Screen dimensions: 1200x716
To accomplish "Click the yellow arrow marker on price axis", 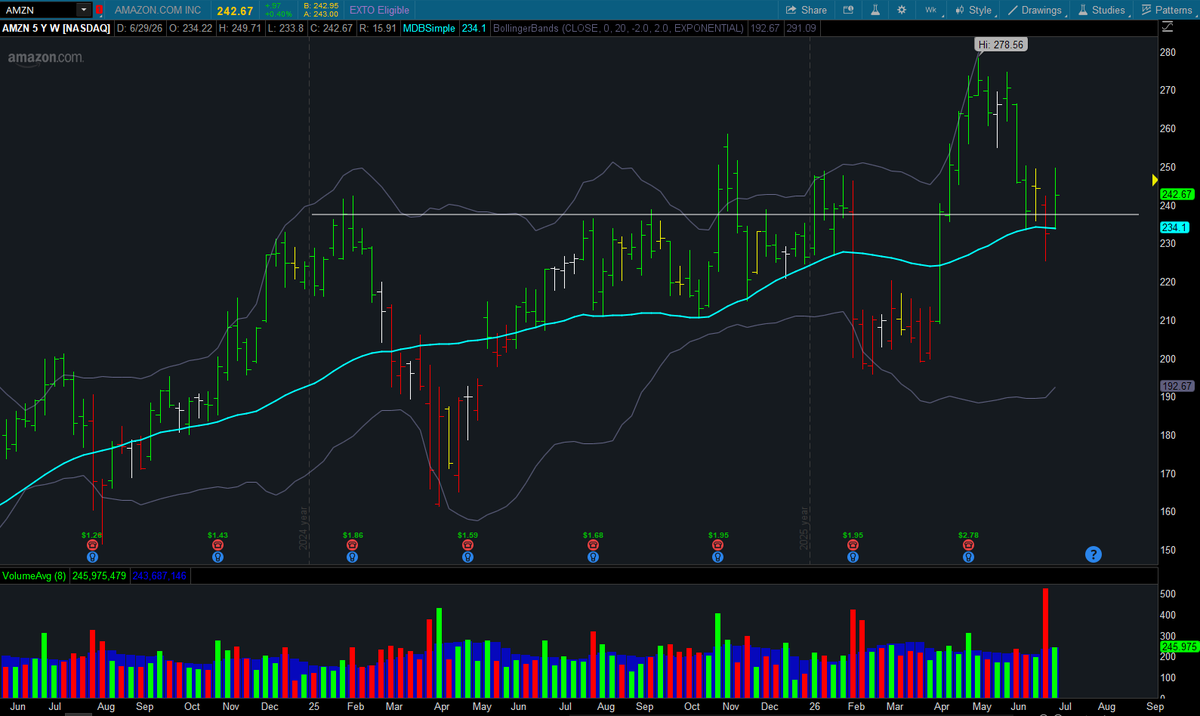I will (x=1153, y=180).
